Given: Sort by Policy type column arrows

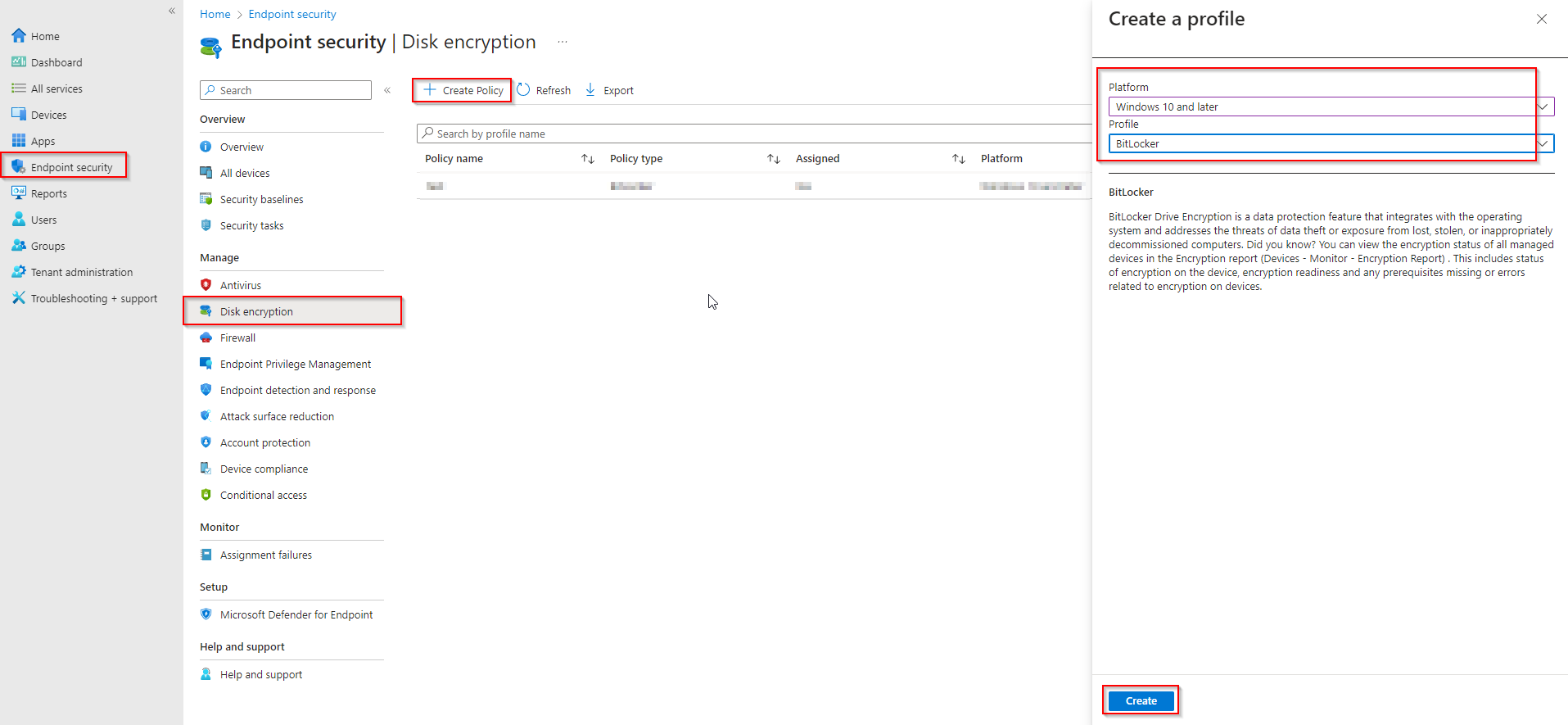Looking at the screenshot, I should pyautogui.click(x=774, y=159).
